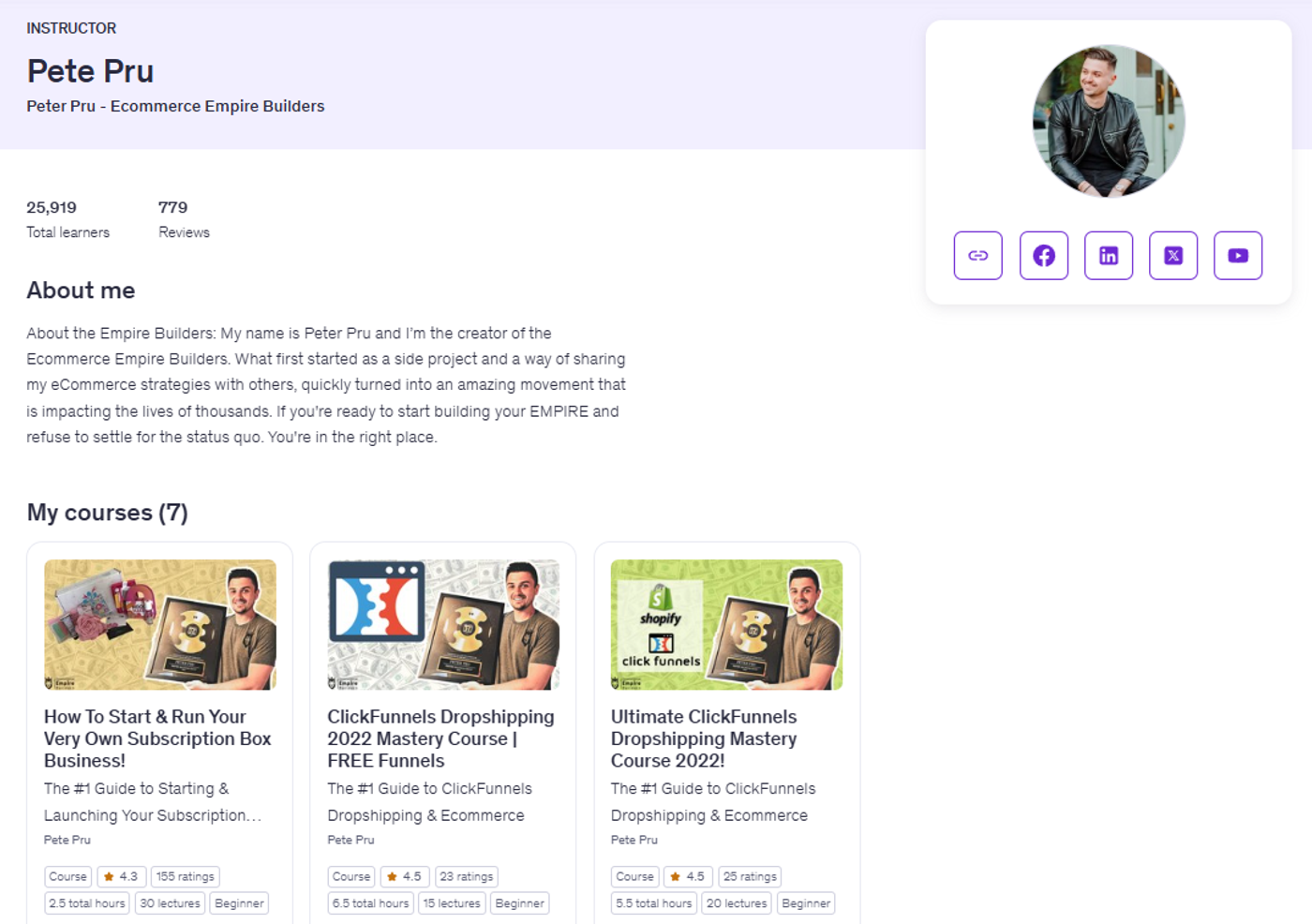Open the ClickFunnels Dropshipping 2022 Mastery course thumbnail
The width and height of the screenshot is (1312, 924).
pos(443,625)
